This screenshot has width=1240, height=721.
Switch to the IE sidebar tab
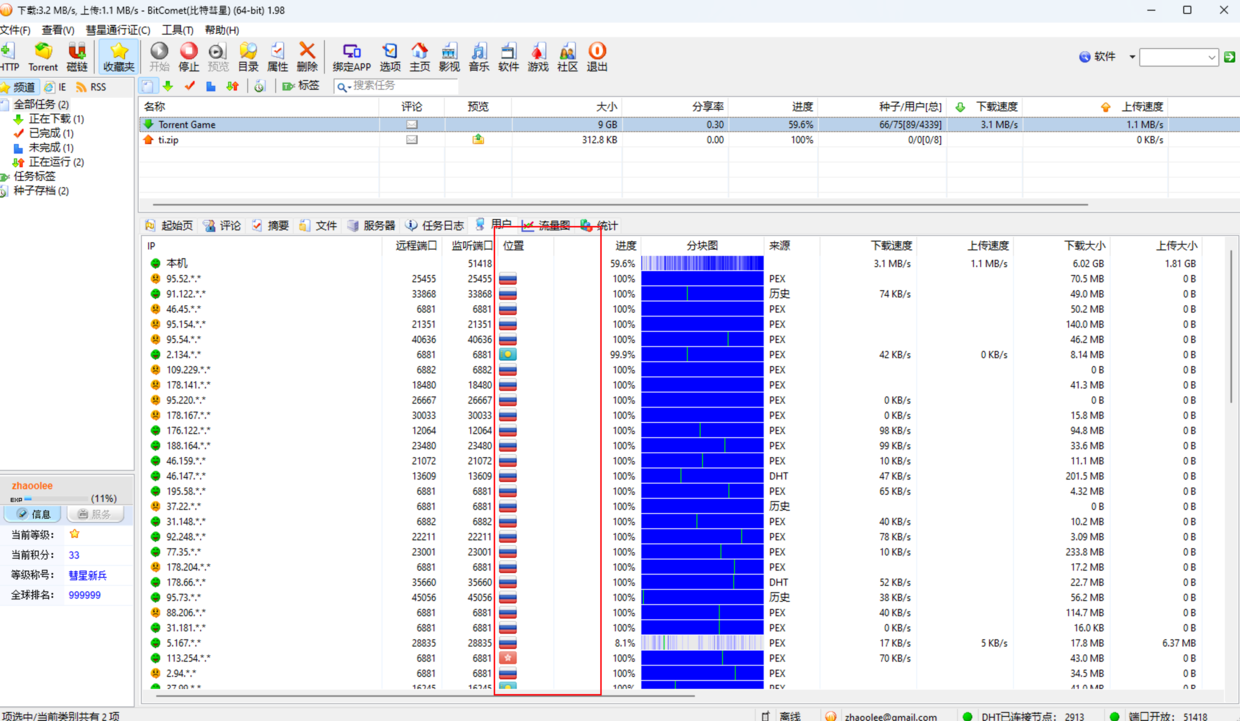56,88
